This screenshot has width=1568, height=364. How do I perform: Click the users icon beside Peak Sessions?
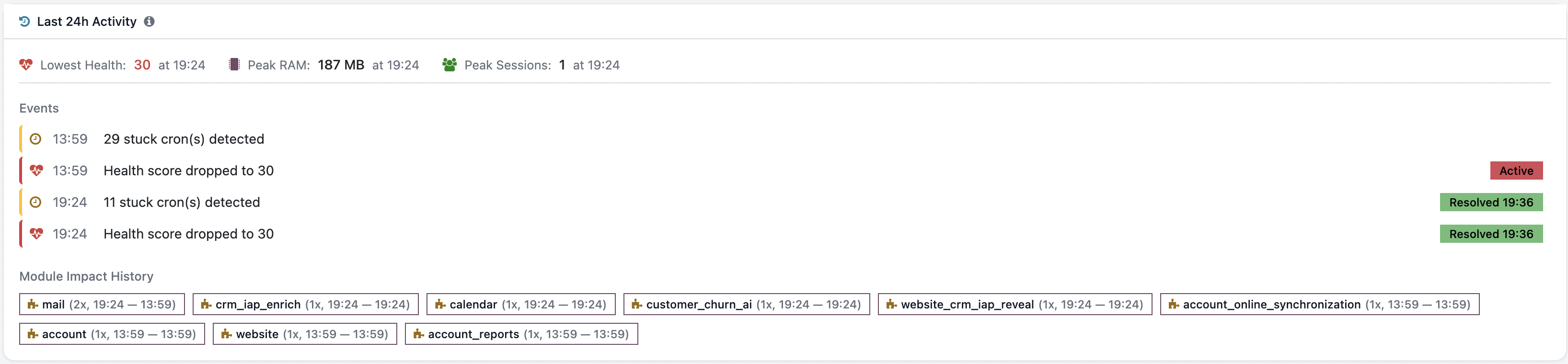449,65
